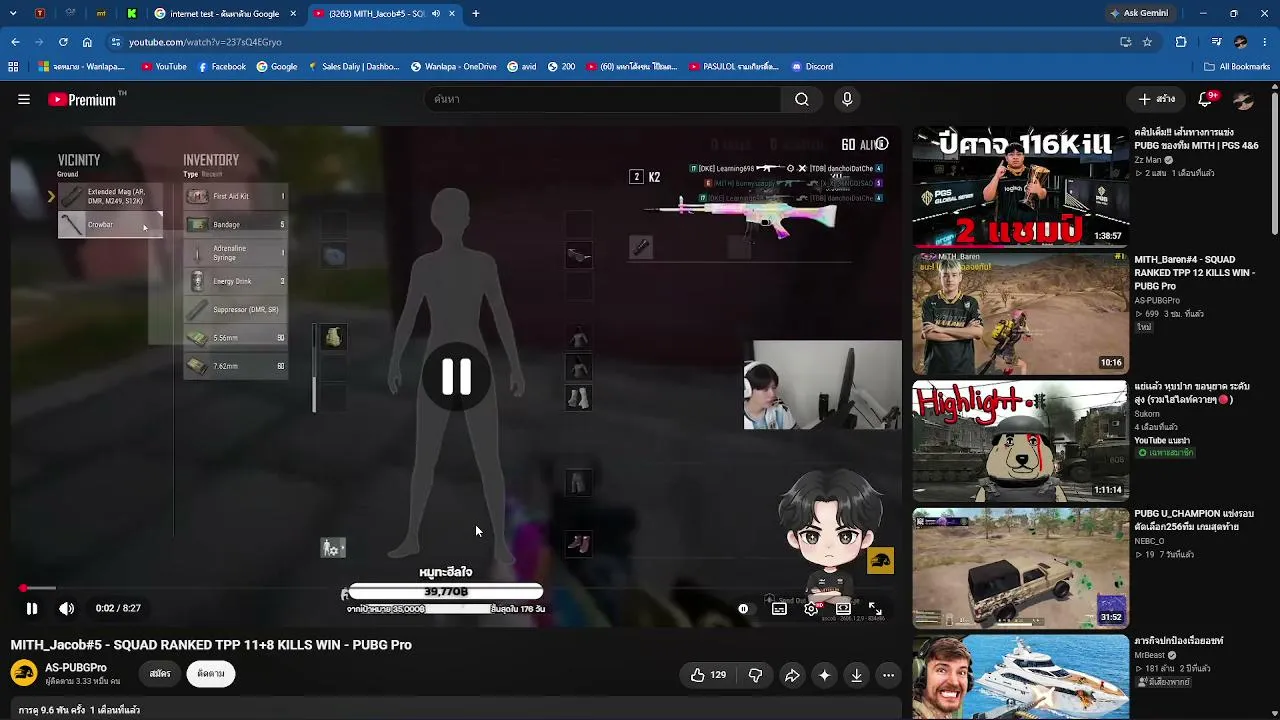Go back with the browser back arrow
The height and width of the screenshot is (720, 1280).
[x=15, y=42]
